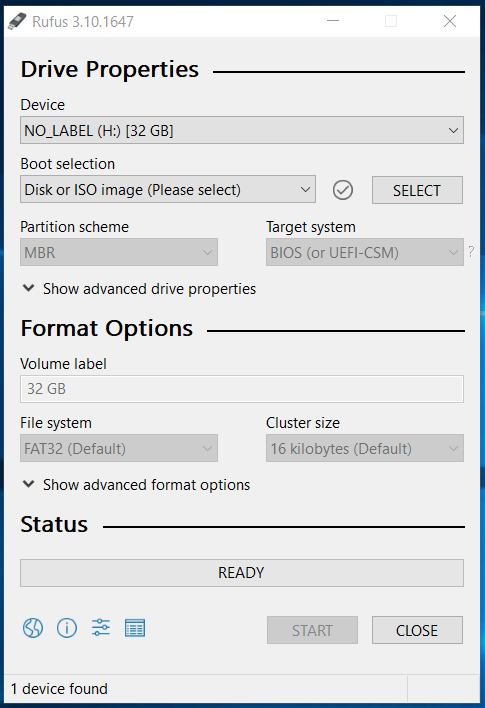This screenshot has width=485, height=708.
Task: Click the Boot selection label
Action: (x=68, y=163)
